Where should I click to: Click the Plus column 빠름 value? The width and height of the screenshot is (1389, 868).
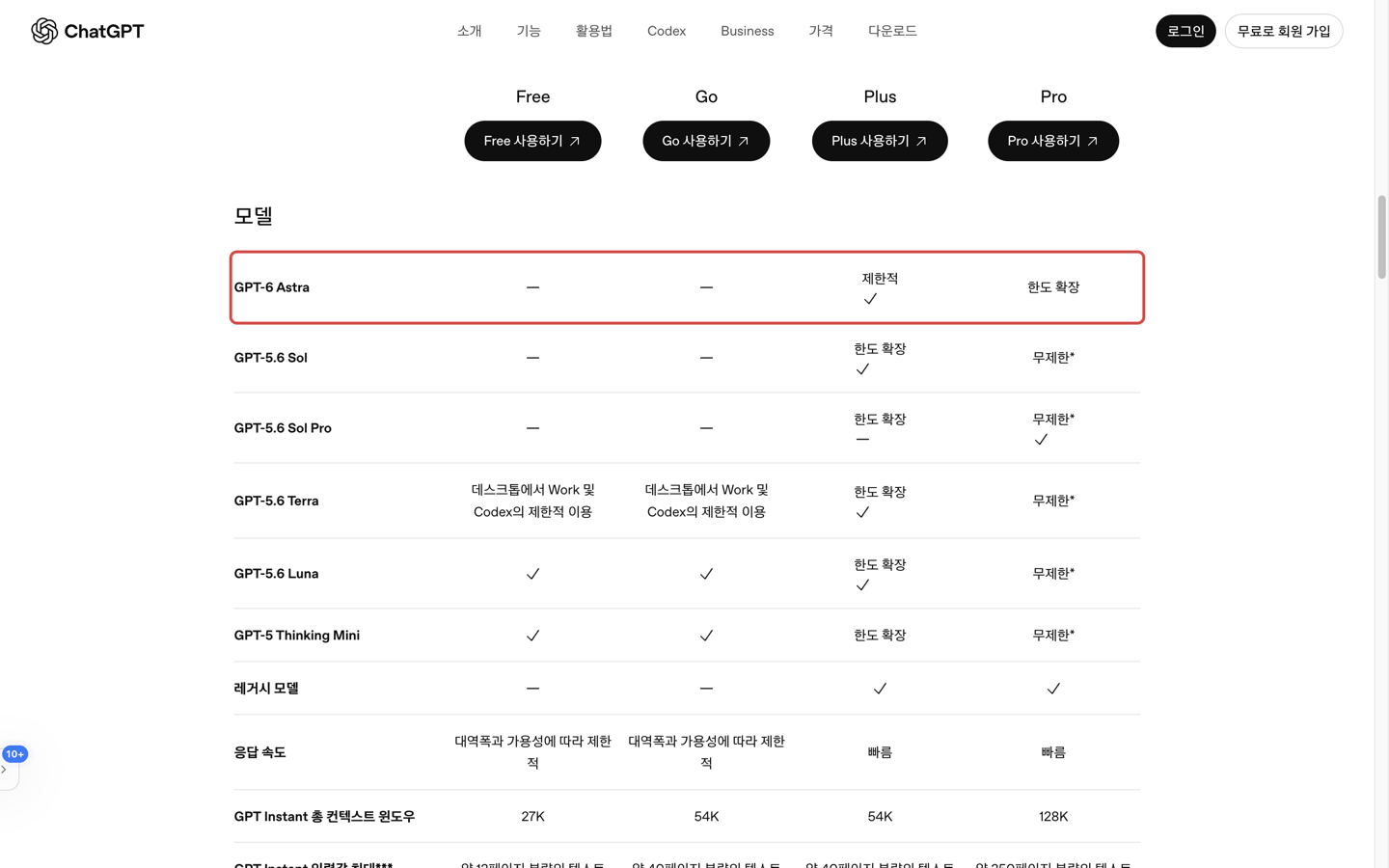pos(880,752)
